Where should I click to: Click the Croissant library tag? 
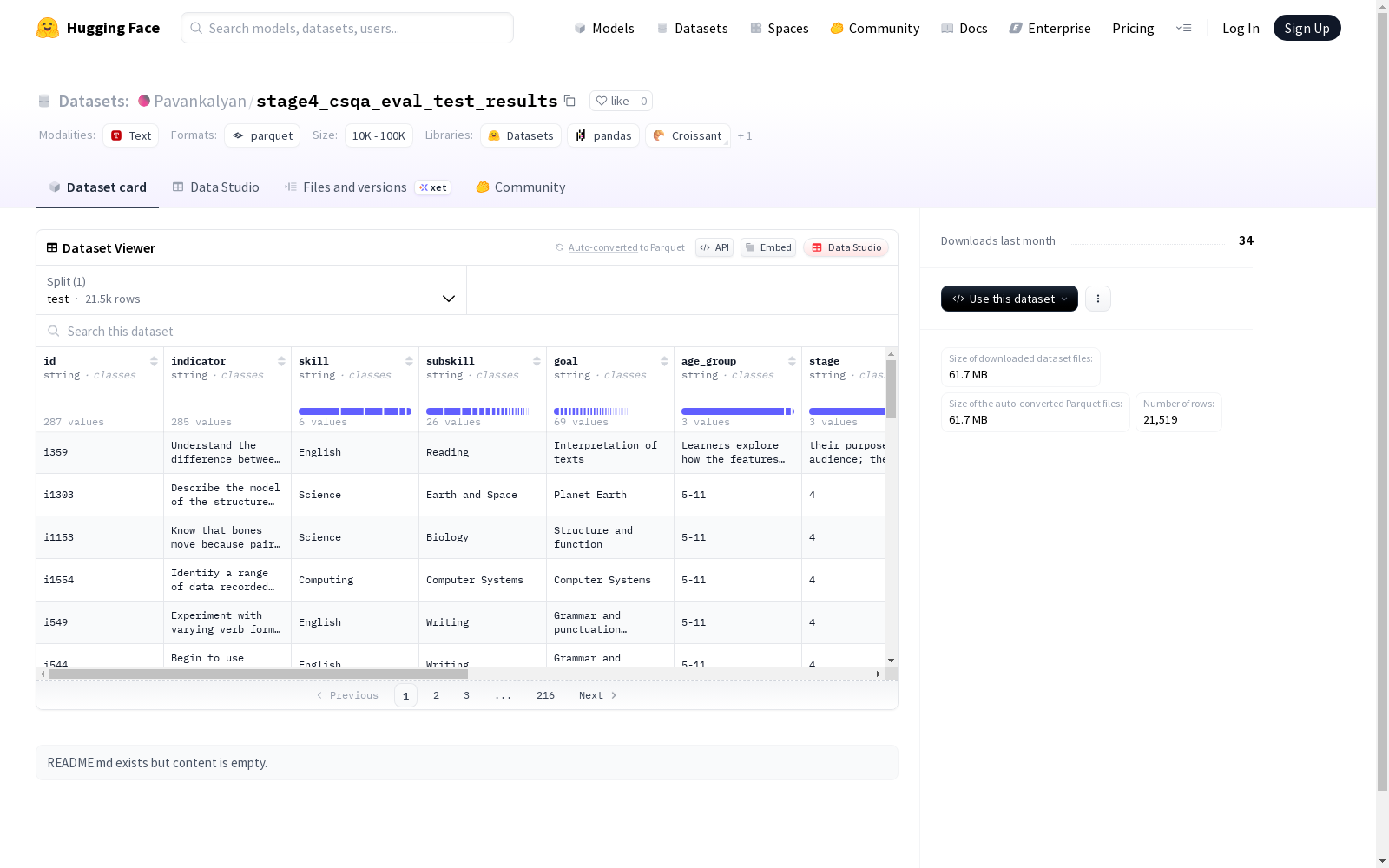point(688,135)
